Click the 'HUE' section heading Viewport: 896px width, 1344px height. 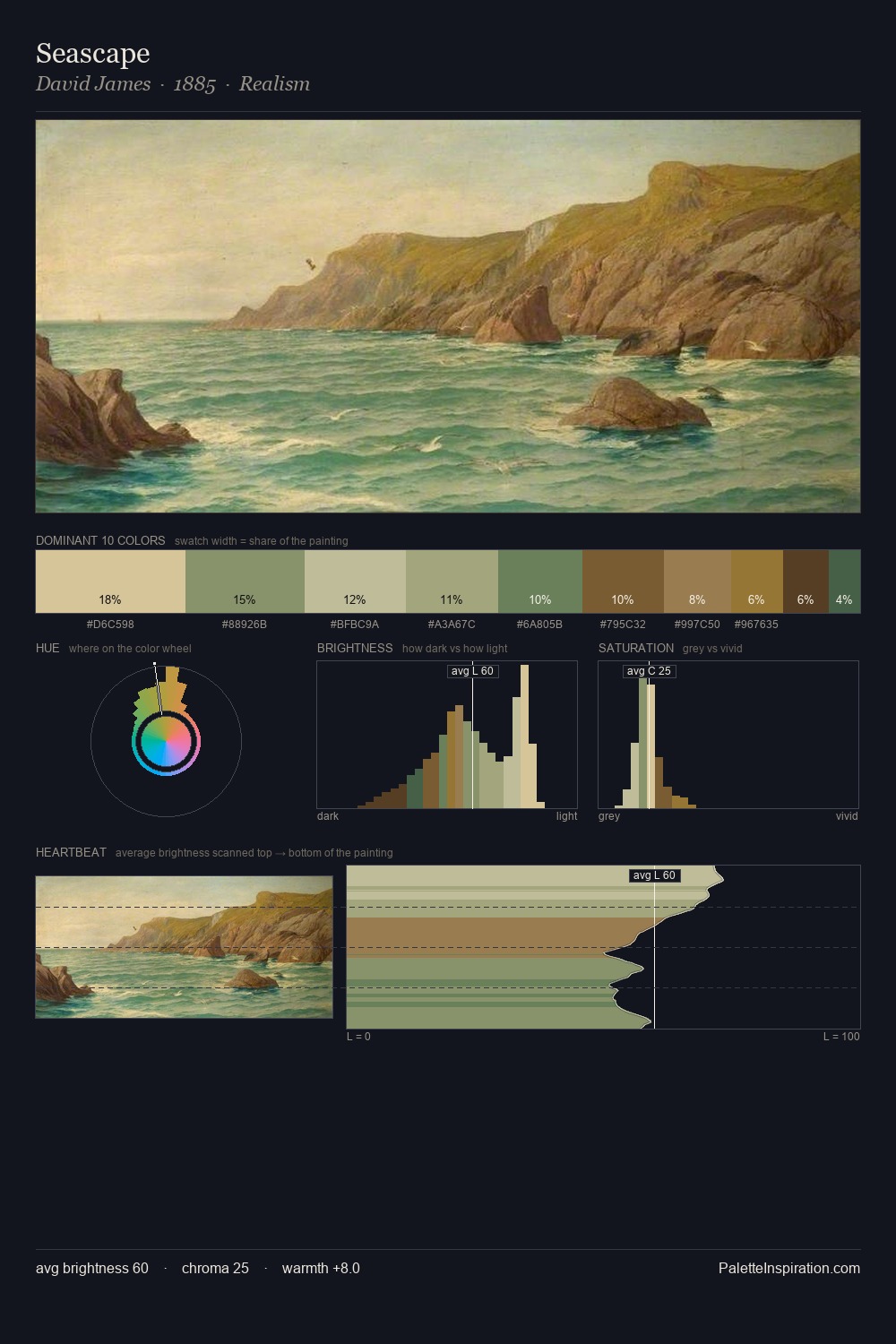point(47,648)
